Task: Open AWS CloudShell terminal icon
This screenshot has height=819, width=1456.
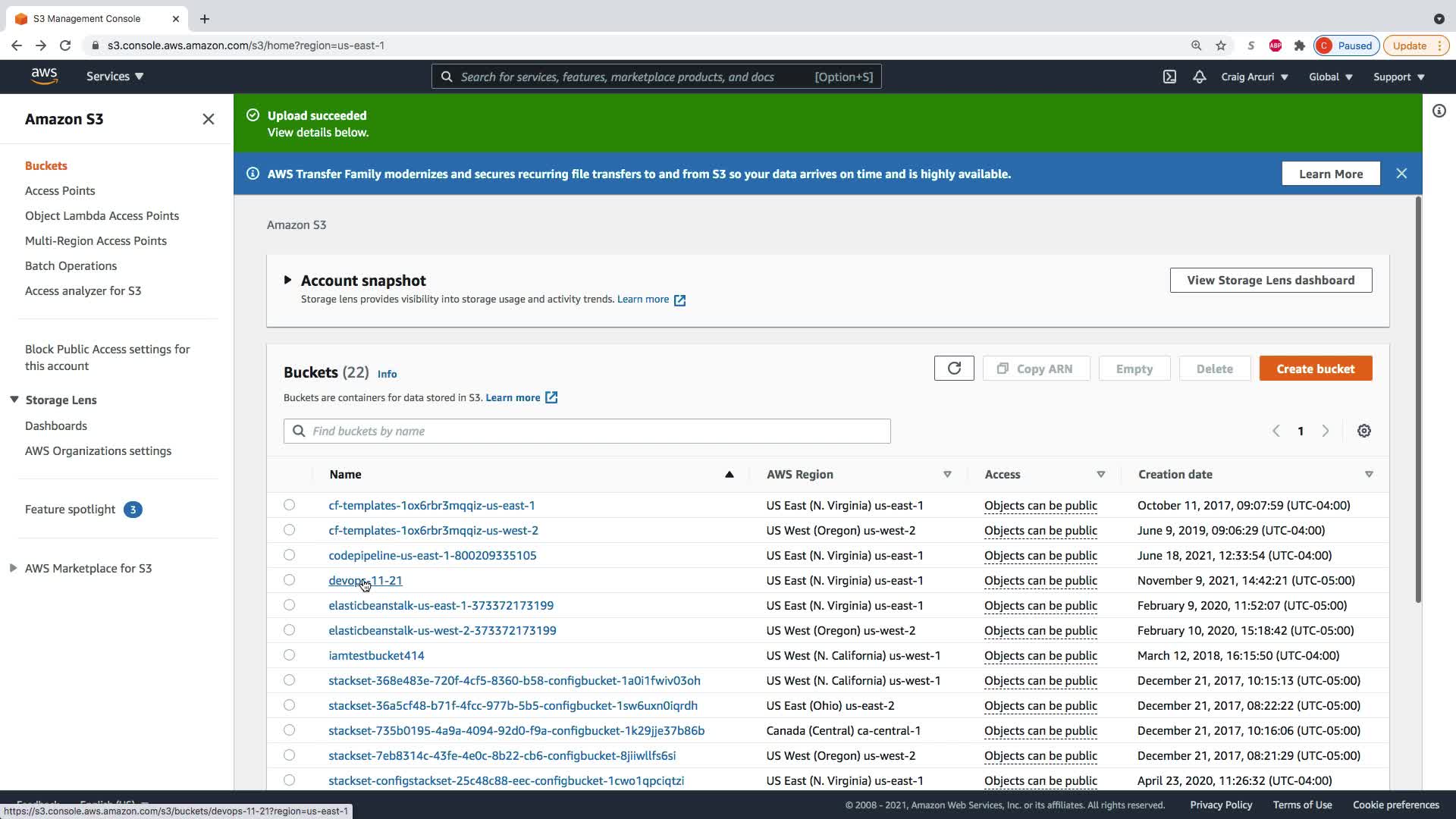Action: [1169, 77]
